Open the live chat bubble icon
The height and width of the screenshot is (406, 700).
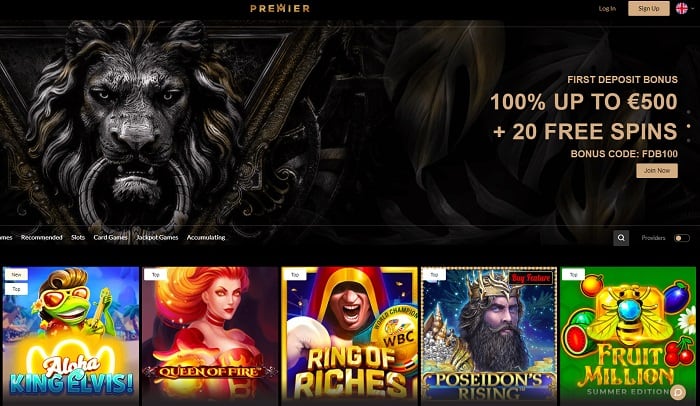[678, 392]
